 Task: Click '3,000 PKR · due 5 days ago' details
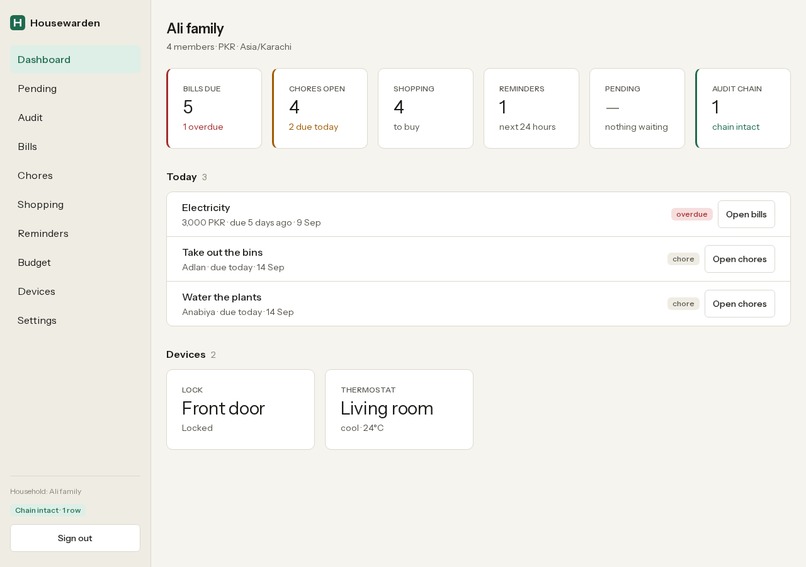tap(251, 223)
